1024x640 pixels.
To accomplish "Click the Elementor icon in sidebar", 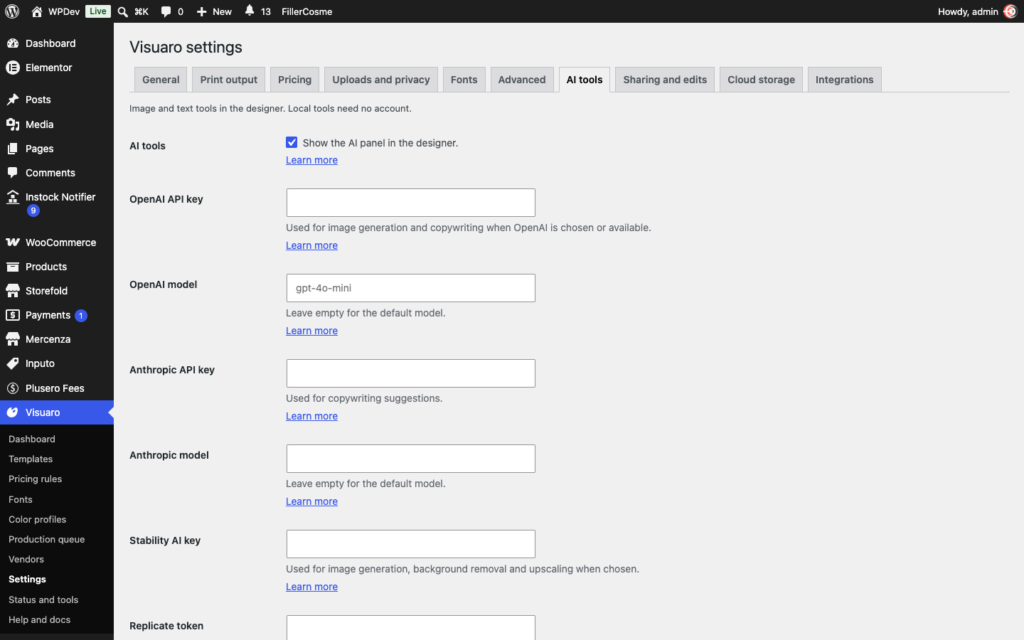I will [12, 67].
